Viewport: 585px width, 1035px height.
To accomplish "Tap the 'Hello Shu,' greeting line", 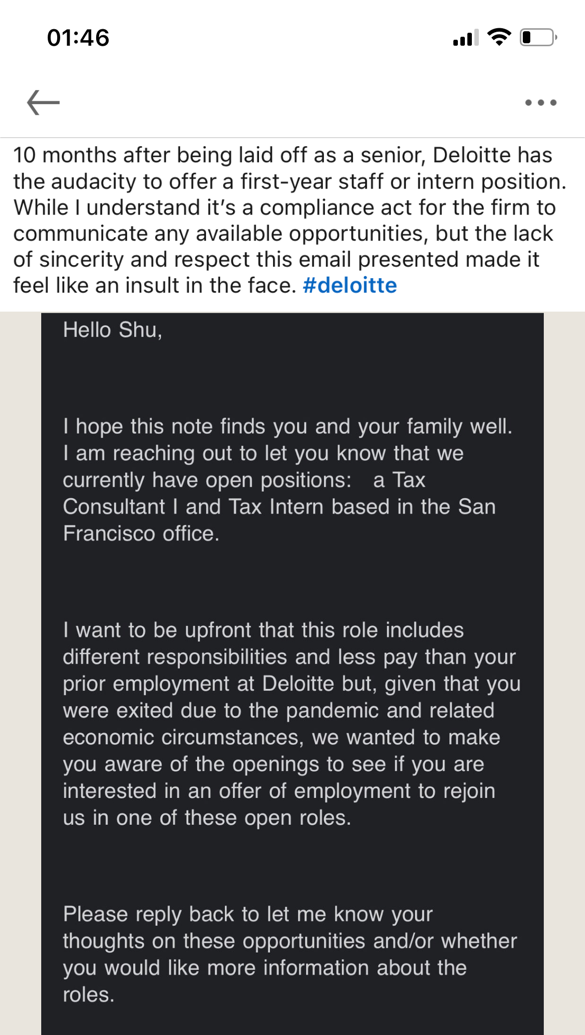I will tap(112, 330).
